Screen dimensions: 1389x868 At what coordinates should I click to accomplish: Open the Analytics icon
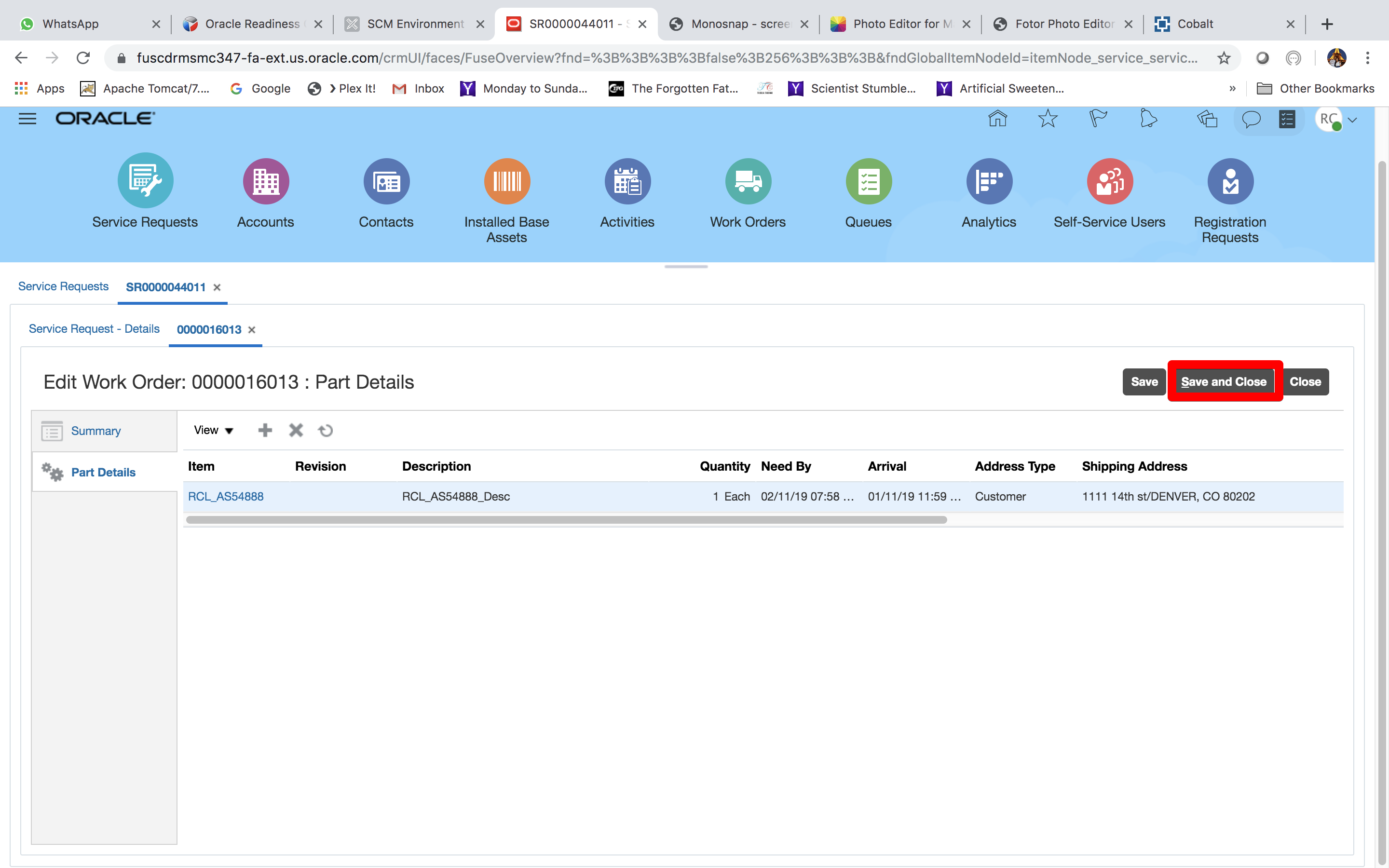coord(988,181)
